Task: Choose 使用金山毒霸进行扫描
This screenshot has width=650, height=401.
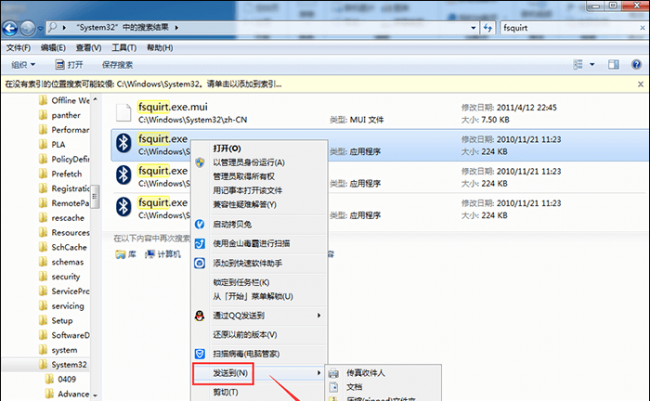Action: (x=259, y=243)
